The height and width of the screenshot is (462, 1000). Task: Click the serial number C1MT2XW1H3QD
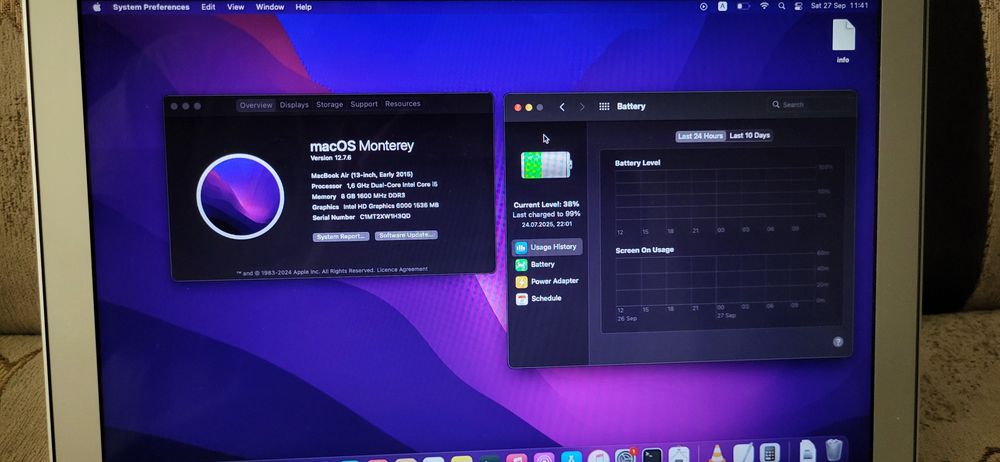[x=385, y=216]
